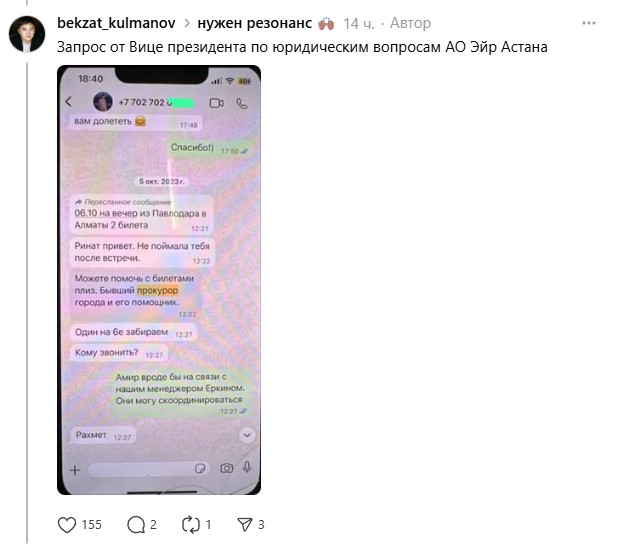Click the chat contact avatar

[103, 102]
